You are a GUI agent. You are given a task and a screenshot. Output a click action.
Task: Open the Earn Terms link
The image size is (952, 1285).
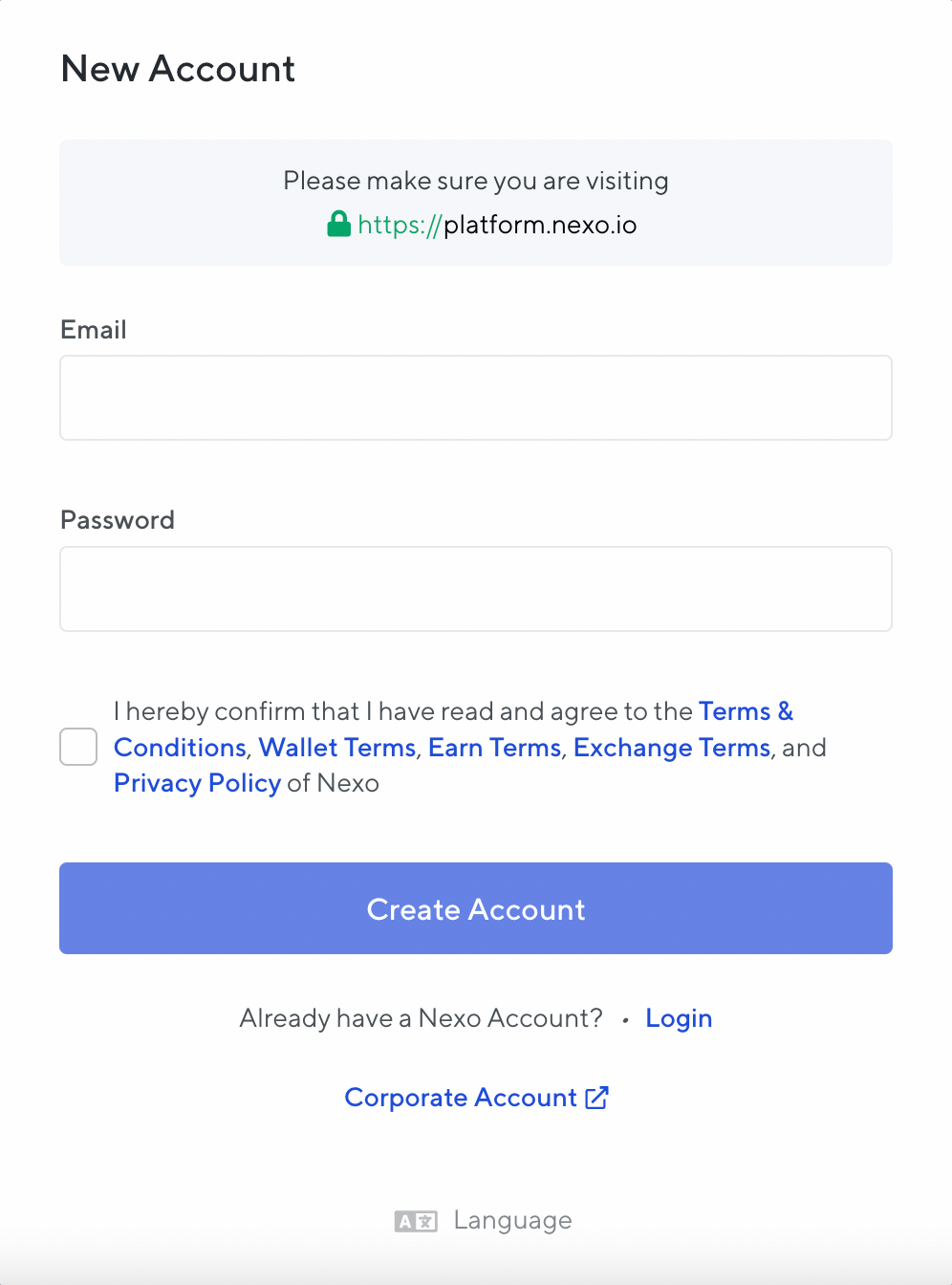tap(494, 748)
